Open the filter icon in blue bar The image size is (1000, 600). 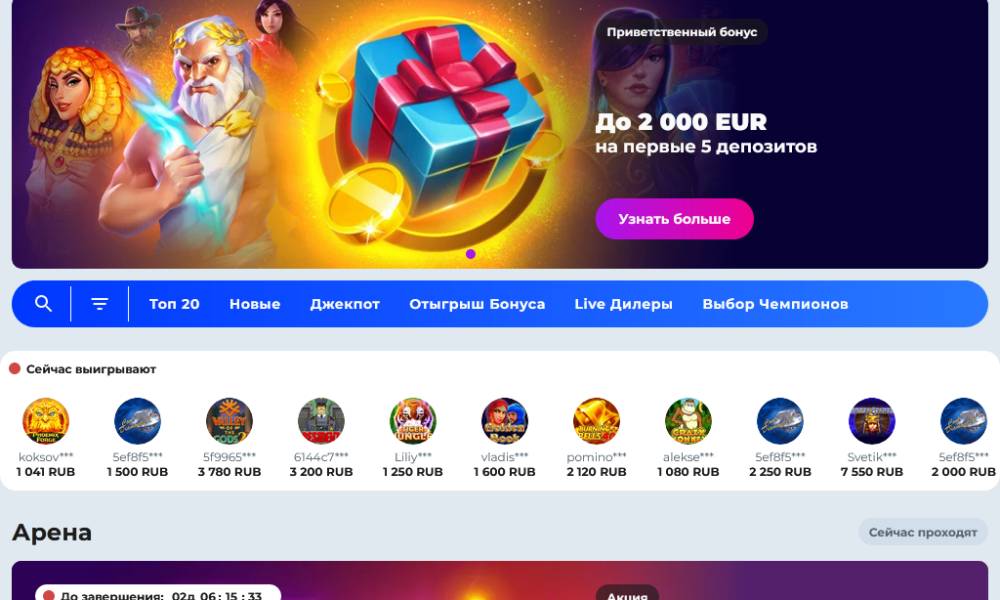click(x=99, y=304)
